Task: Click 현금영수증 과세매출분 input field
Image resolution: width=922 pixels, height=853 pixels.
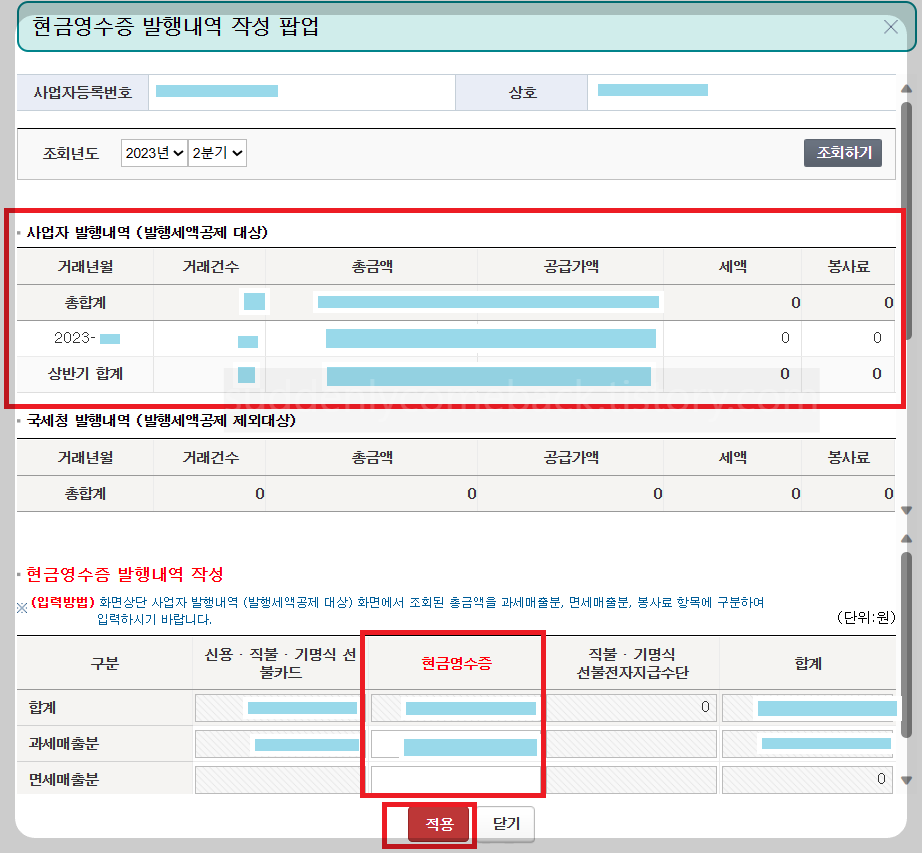Action: pos(455,744)
